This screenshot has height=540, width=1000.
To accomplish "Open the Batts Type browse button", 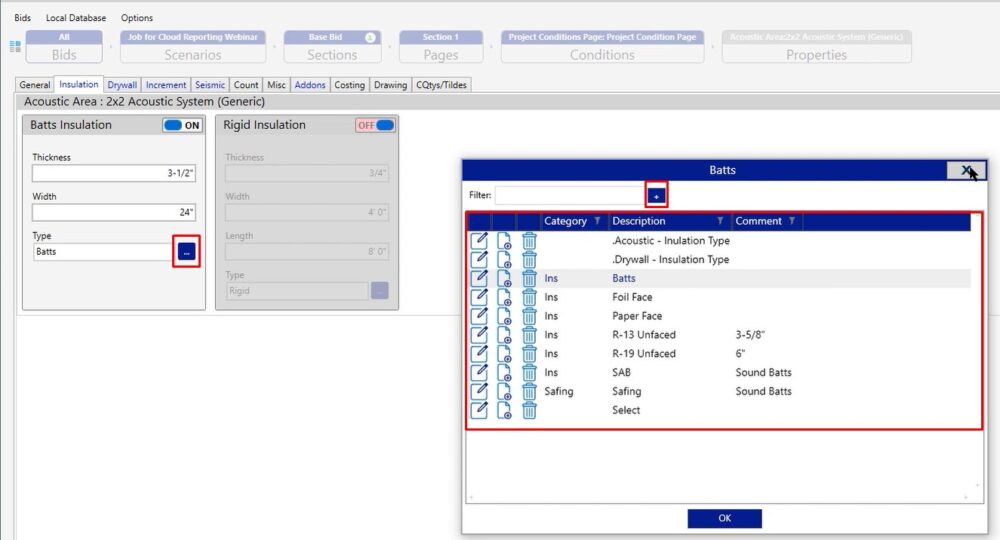I will [x=186, y=252].
